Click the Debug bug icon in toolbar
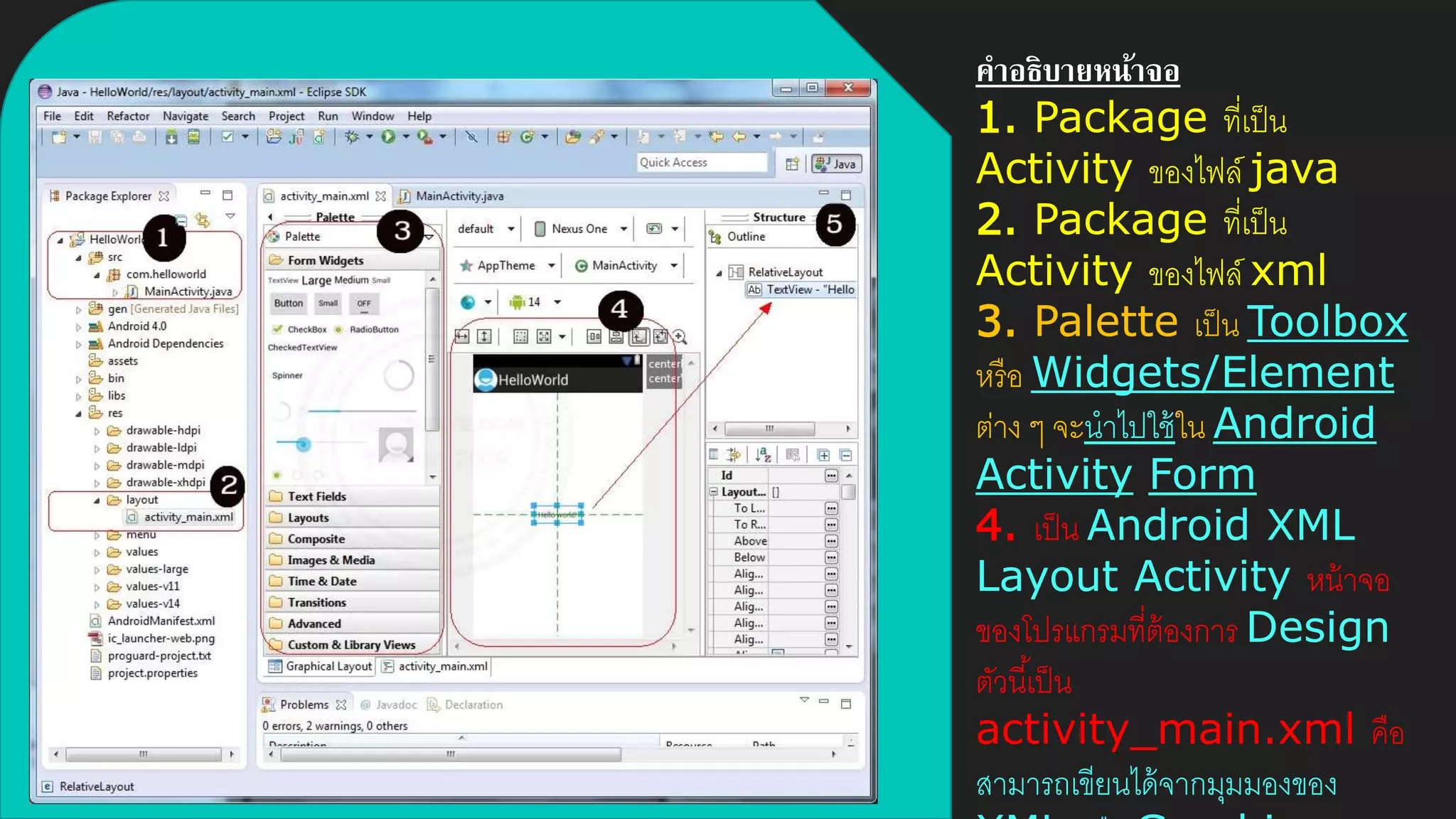 351,136
